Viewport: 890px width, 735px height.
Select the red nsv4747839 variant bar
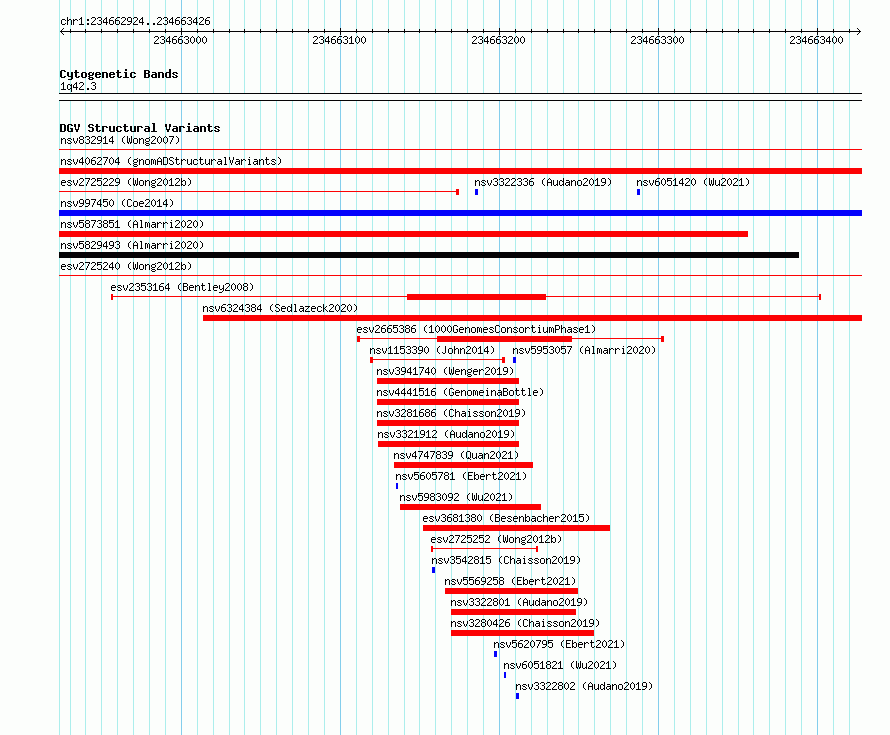(x=463, y=465)
